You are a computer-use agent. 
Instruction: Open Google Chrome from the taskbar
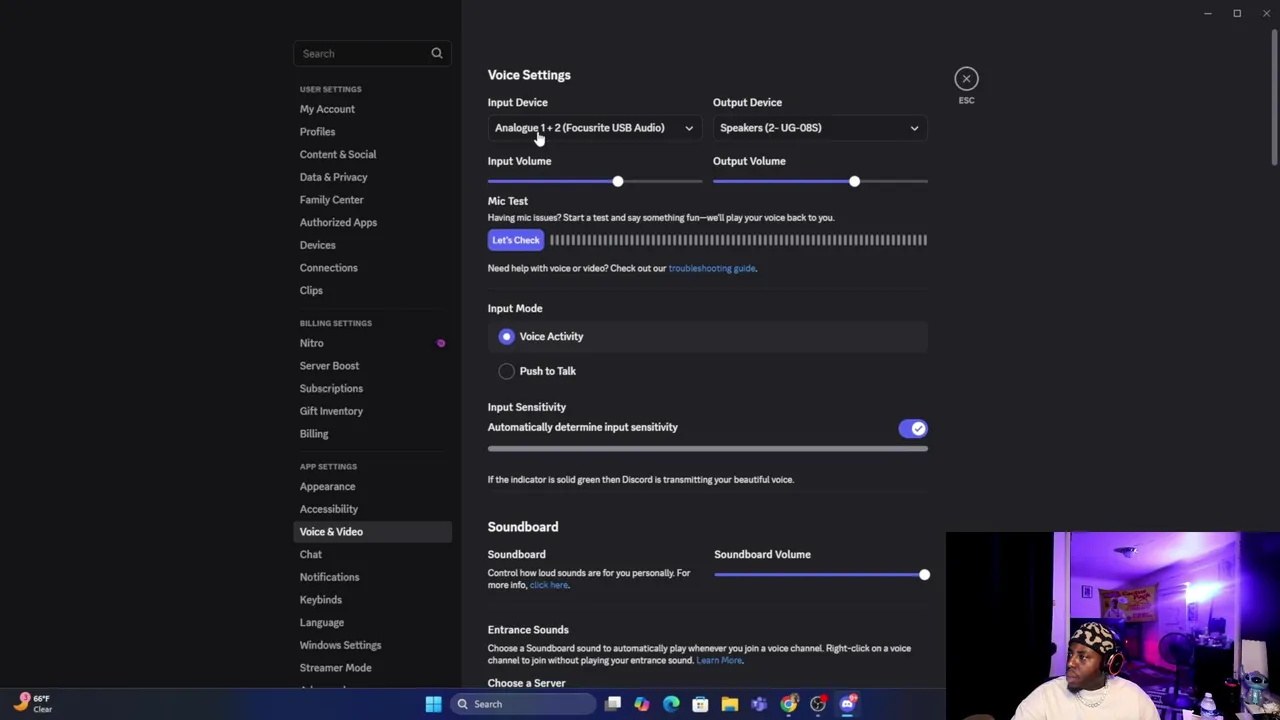point(789,704)
